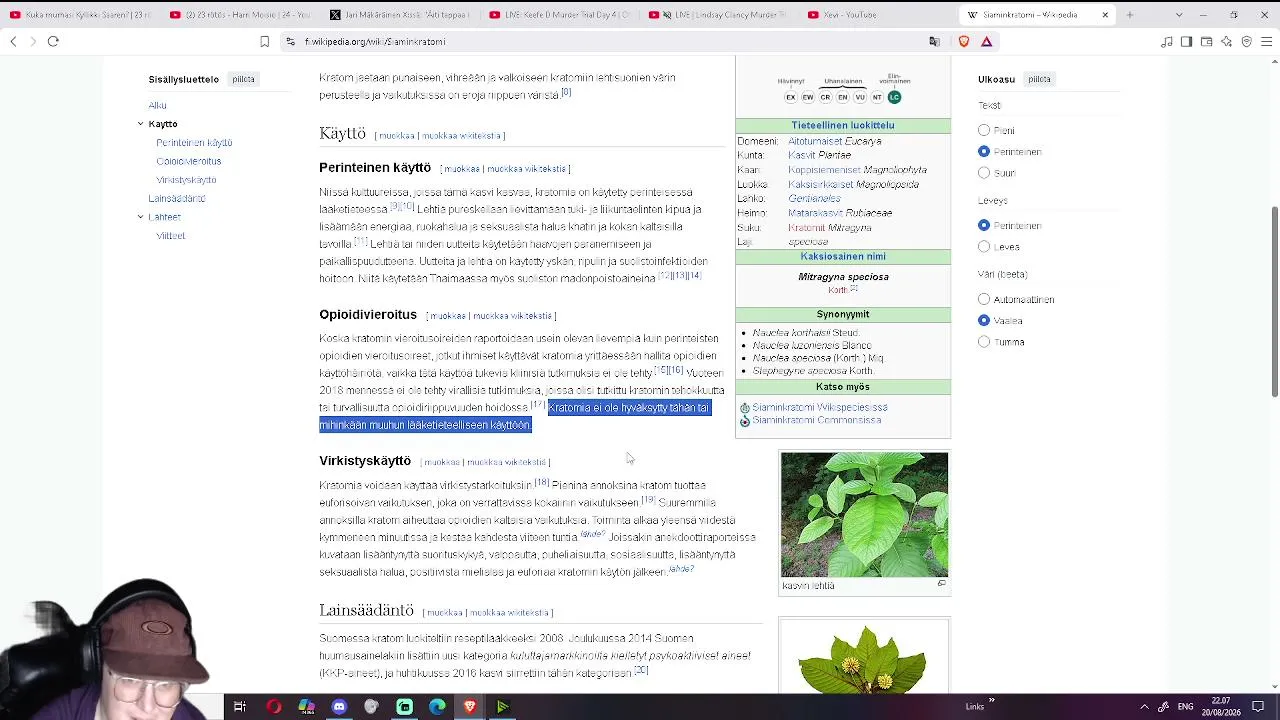1280x720 pixels.
Task: Launch Opera from the taskbar
Action: 273,707
